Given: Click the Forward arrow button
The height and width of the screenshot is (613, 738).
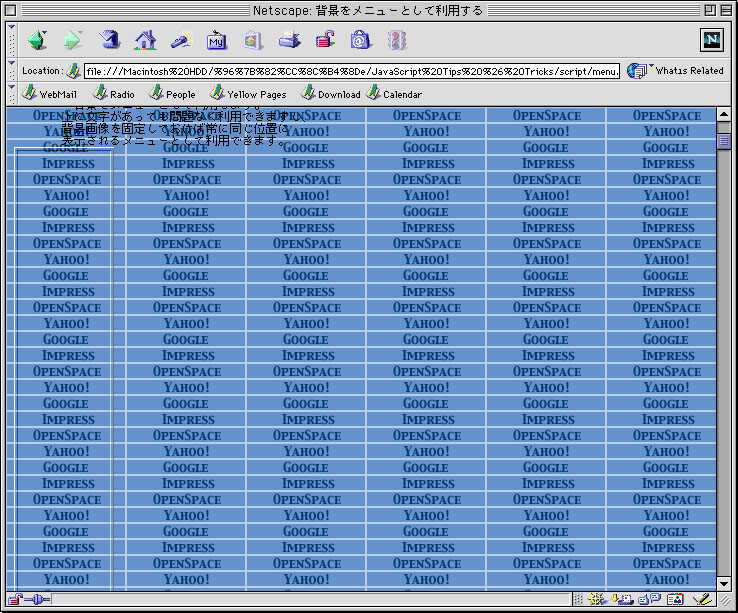Looking at the screenshot, I should [x=72, y=40].
